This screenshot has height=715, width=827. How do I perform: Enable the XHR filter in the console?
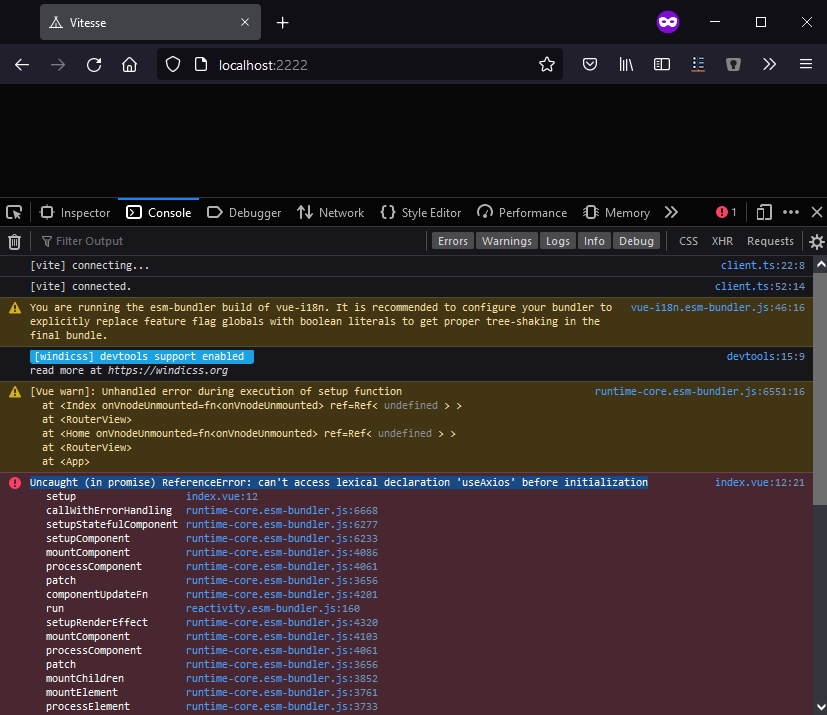[721, 240]
